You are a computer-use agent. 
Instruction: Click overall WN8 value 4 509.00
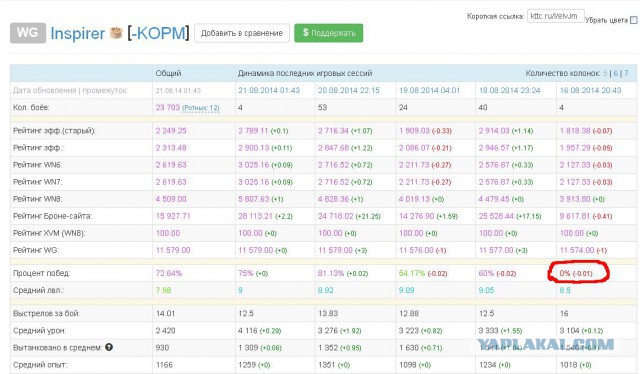[171, 199]
